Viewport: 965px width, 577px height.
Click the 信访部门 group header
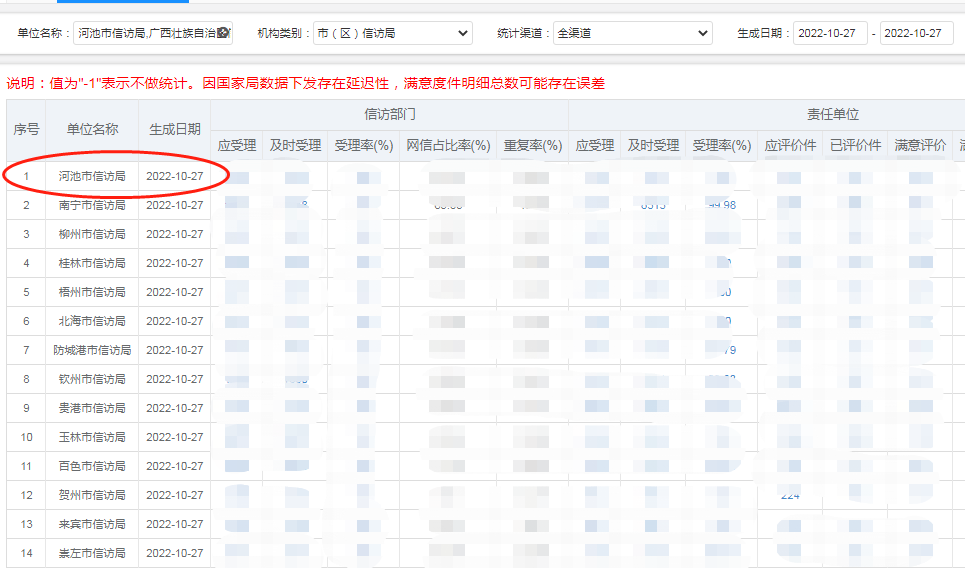click(x=389, y=114)
